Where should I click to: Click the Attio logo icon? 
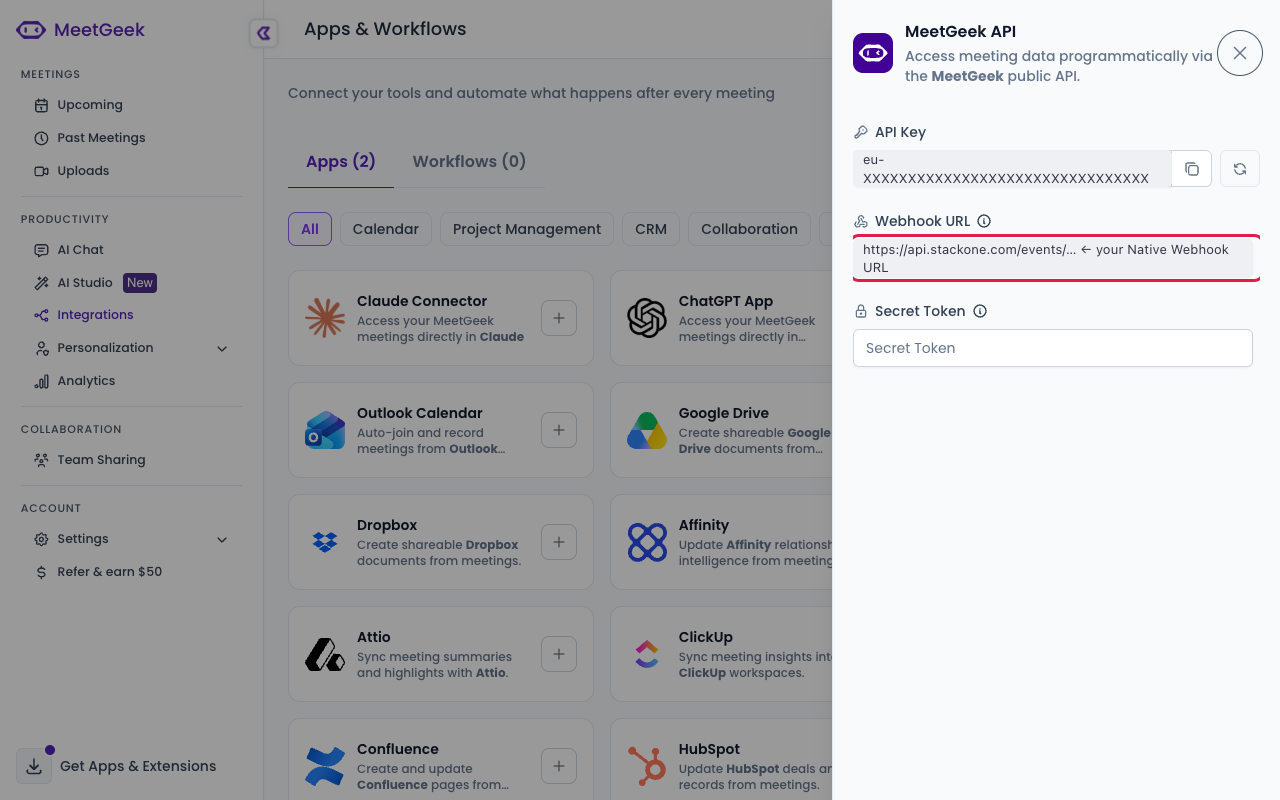click(325, 654)
